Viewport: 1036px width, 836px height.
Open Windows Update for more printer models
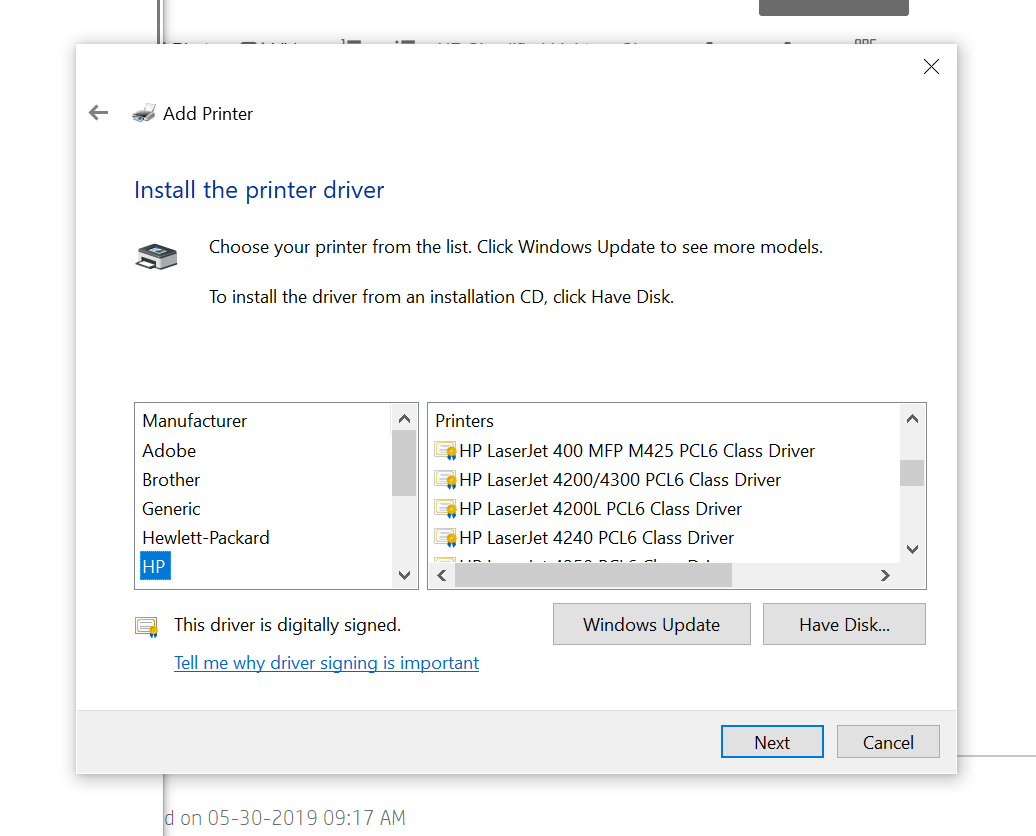pos(651,624)
